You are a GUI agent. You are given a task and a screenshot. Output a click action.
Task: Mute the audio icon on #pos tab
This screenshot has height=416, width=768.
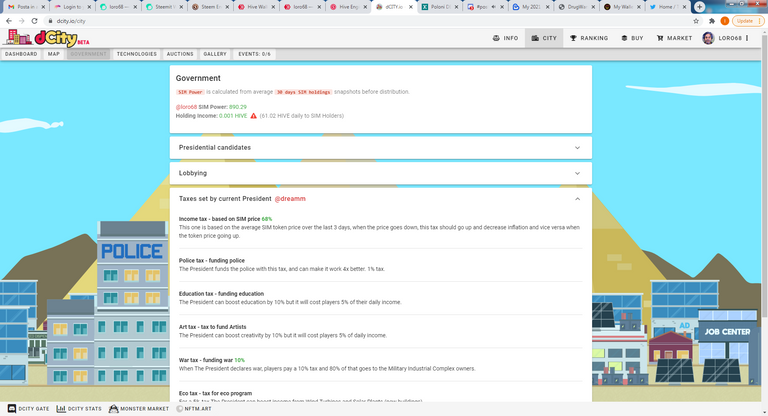click(493, 7)
